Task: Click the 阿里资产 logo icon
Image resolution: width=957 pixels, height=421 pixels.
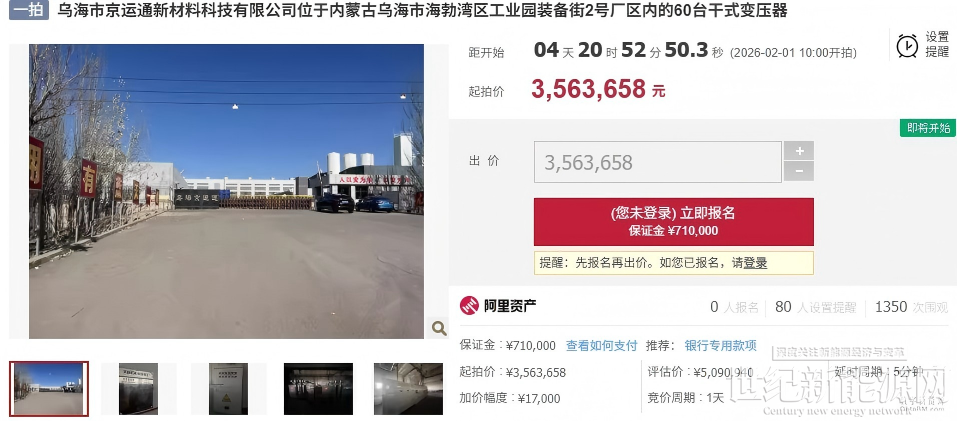Action: [469, 306]
